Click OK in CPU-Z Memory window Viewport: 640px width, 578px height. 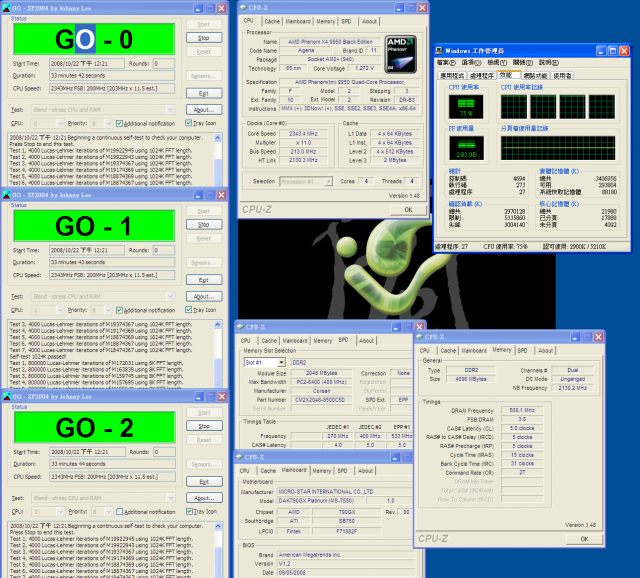[584, 539]
